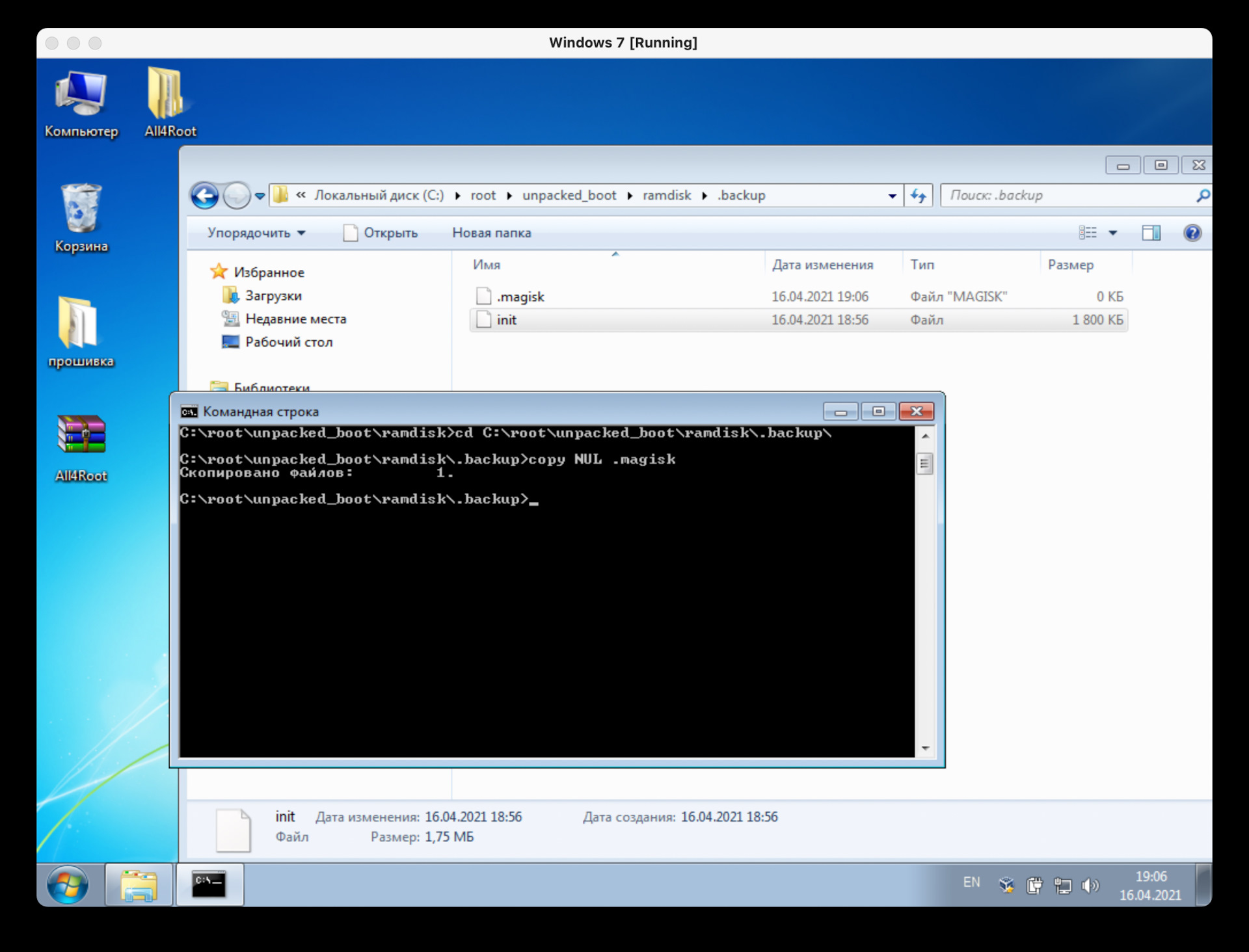Image resolution: width=1249 pixels, height=952 pixels.
Task: Open the Корзина recycle bin icon
Action: tap(81, 217)
